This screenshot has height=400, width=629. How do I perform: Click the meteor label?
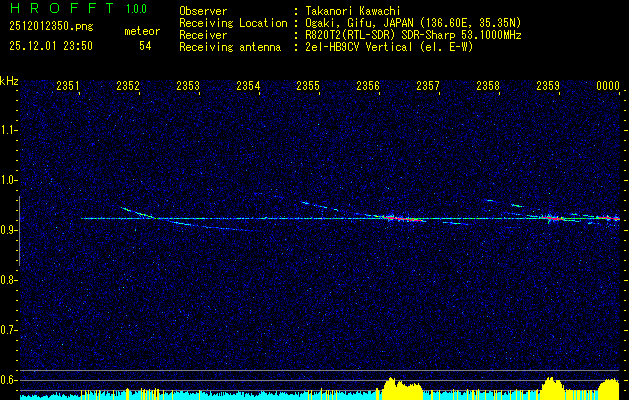(x=142, y=31)
